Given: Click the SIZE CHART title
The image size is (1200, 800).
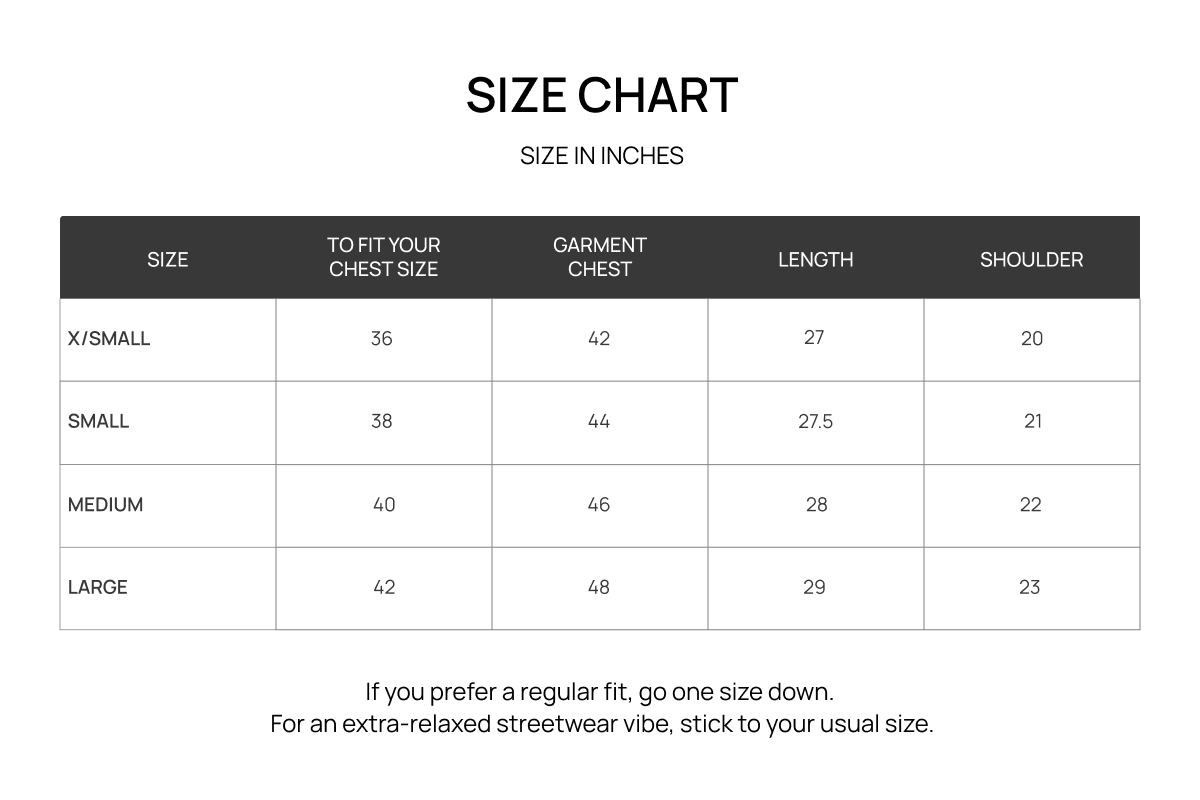Looking at the screenshot, I should tap(601, 96).
